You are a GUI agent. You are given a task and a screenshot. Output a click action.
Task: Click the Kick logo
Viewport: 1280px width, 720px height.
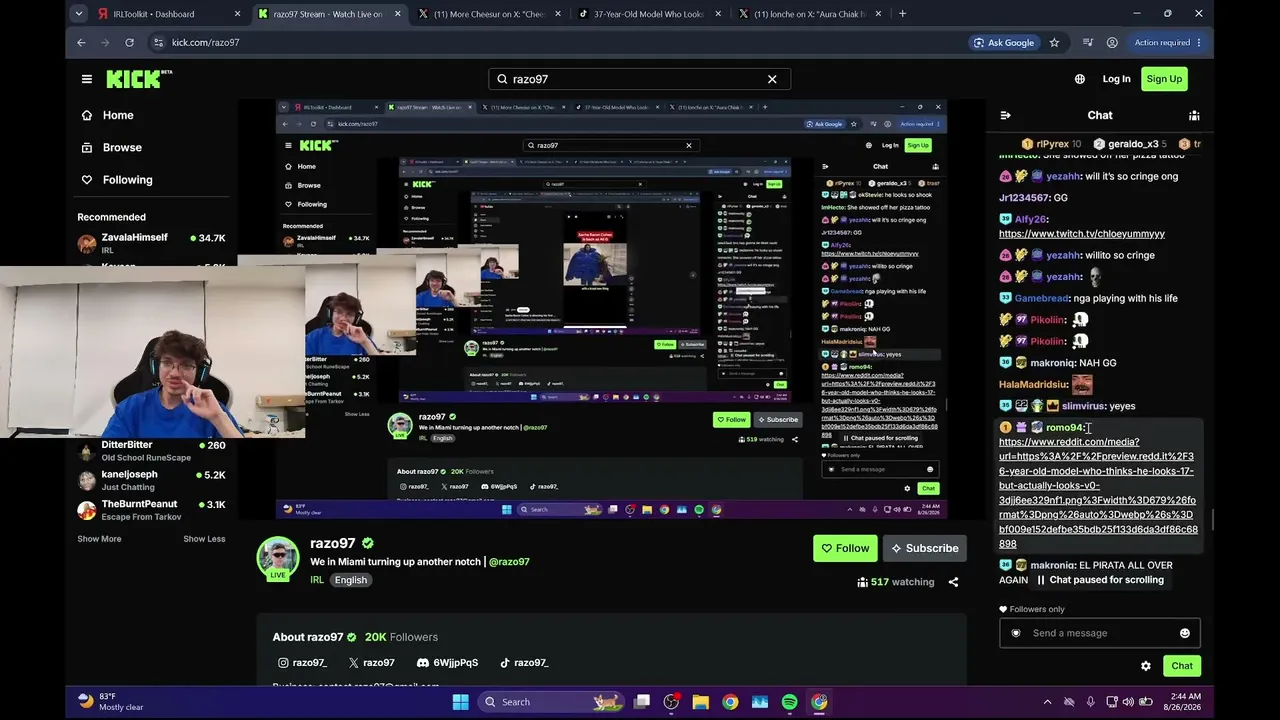click(140, 79)
